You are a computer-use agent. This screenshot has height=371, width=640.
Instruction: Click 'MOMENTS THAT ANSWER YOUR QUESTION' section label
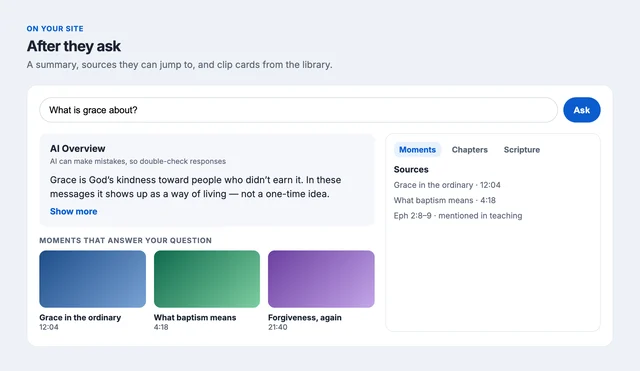[125, 240]
